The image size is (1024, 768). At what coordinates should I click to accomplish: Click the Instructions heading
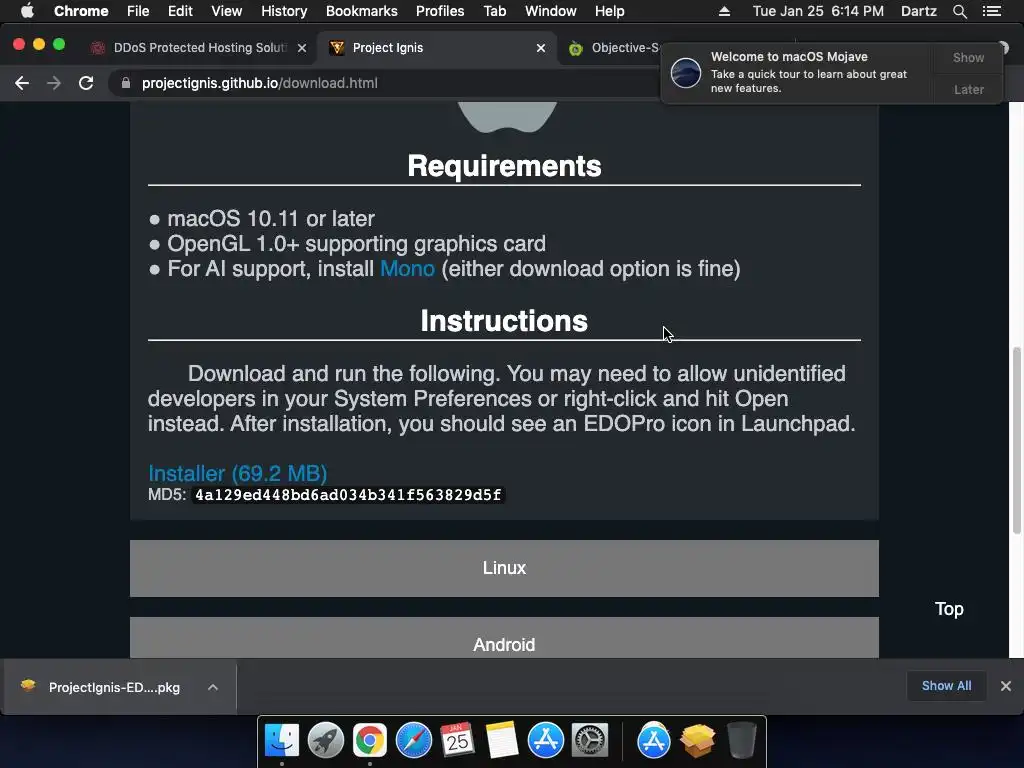click(504, 321)
